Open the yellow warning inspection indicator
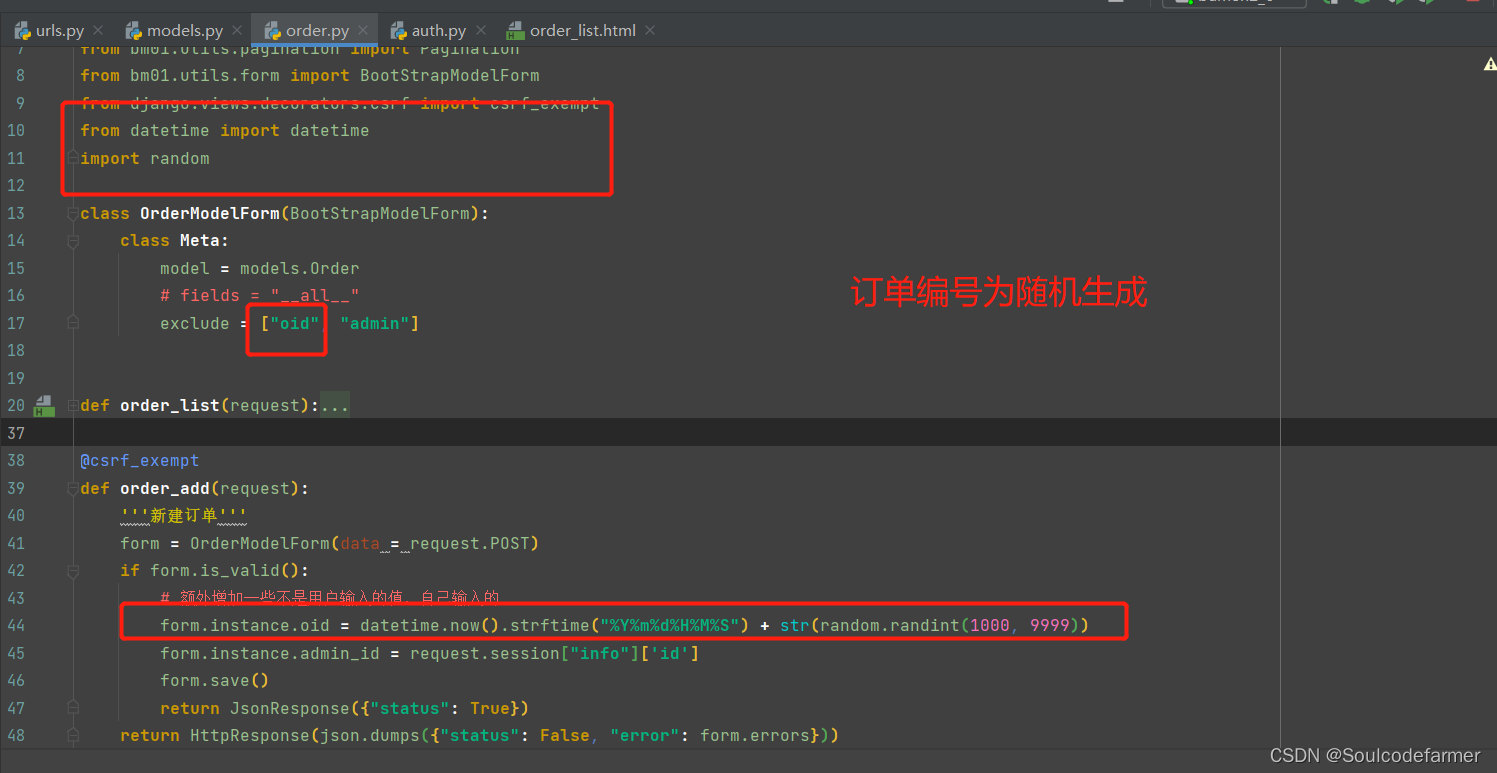Screen dimensions: 1497x773 point(1490,64)
